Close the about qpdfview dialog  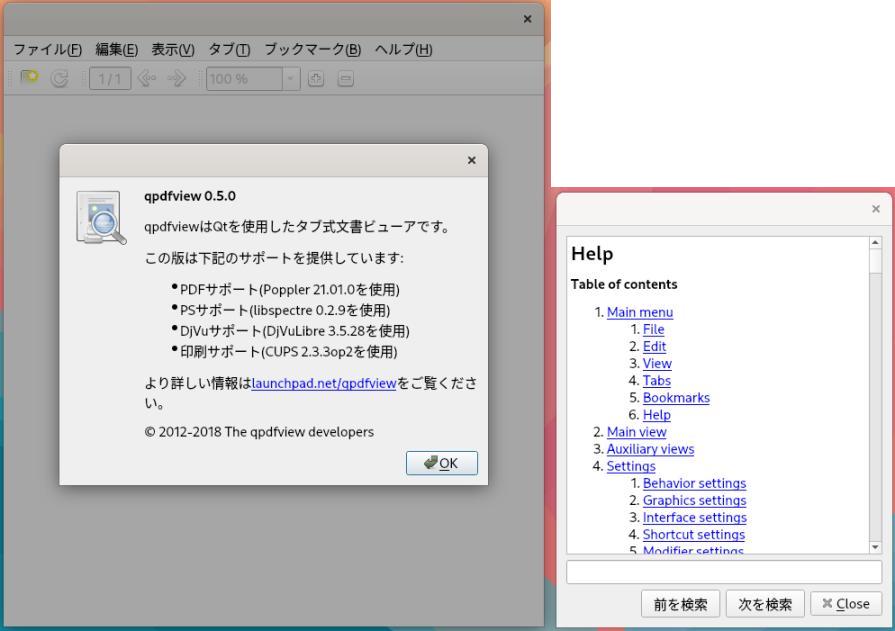[x=471, y=160]
